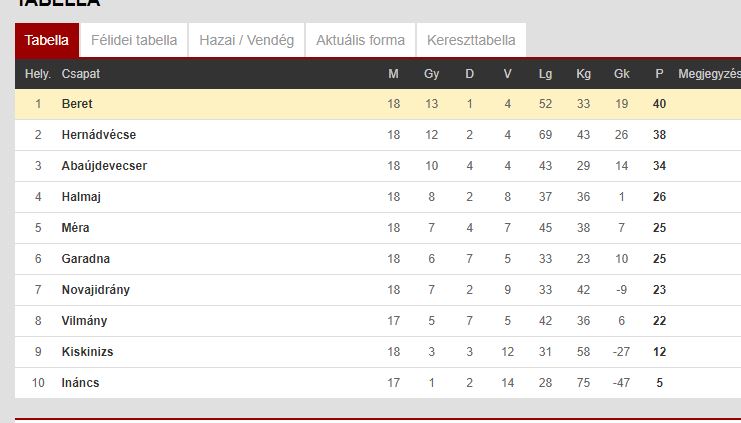Viewport: 741px width, 423px height.
Task: Open the Beret team link
Action: (77, 104)
